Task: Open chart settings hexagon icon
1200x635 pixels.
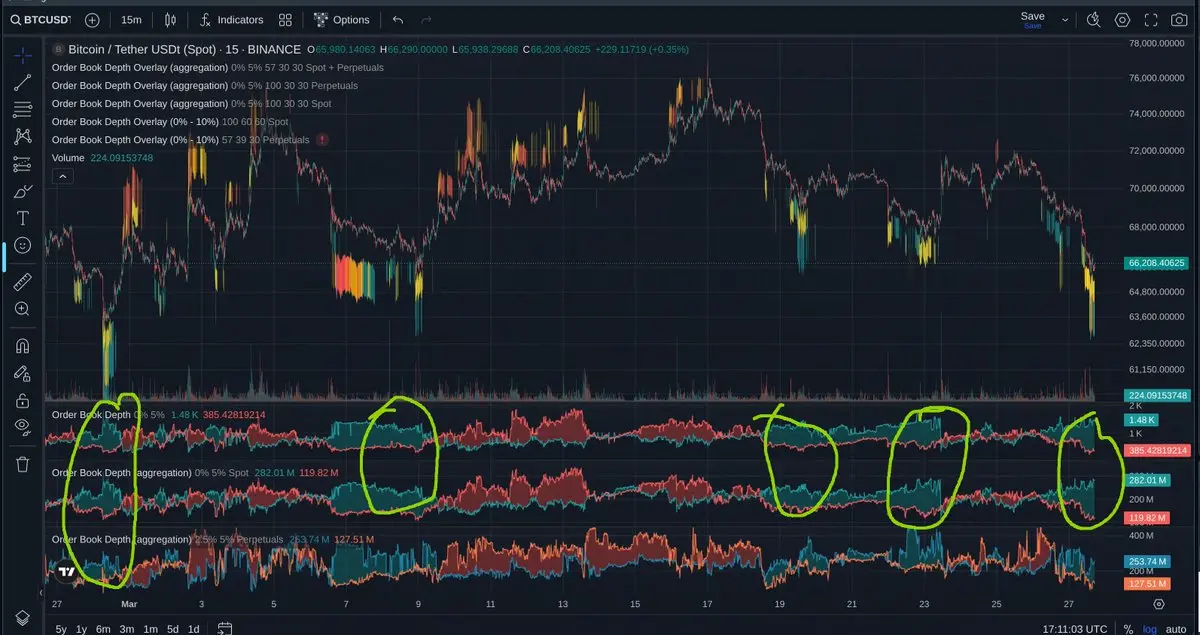Action: [1122, 19]
